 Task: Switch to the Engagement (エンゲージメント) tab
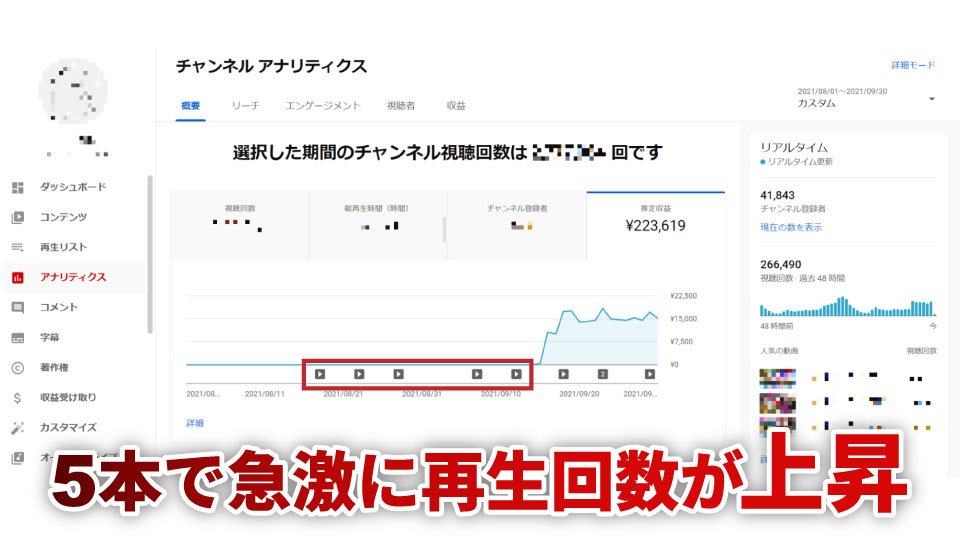point(323,105)
